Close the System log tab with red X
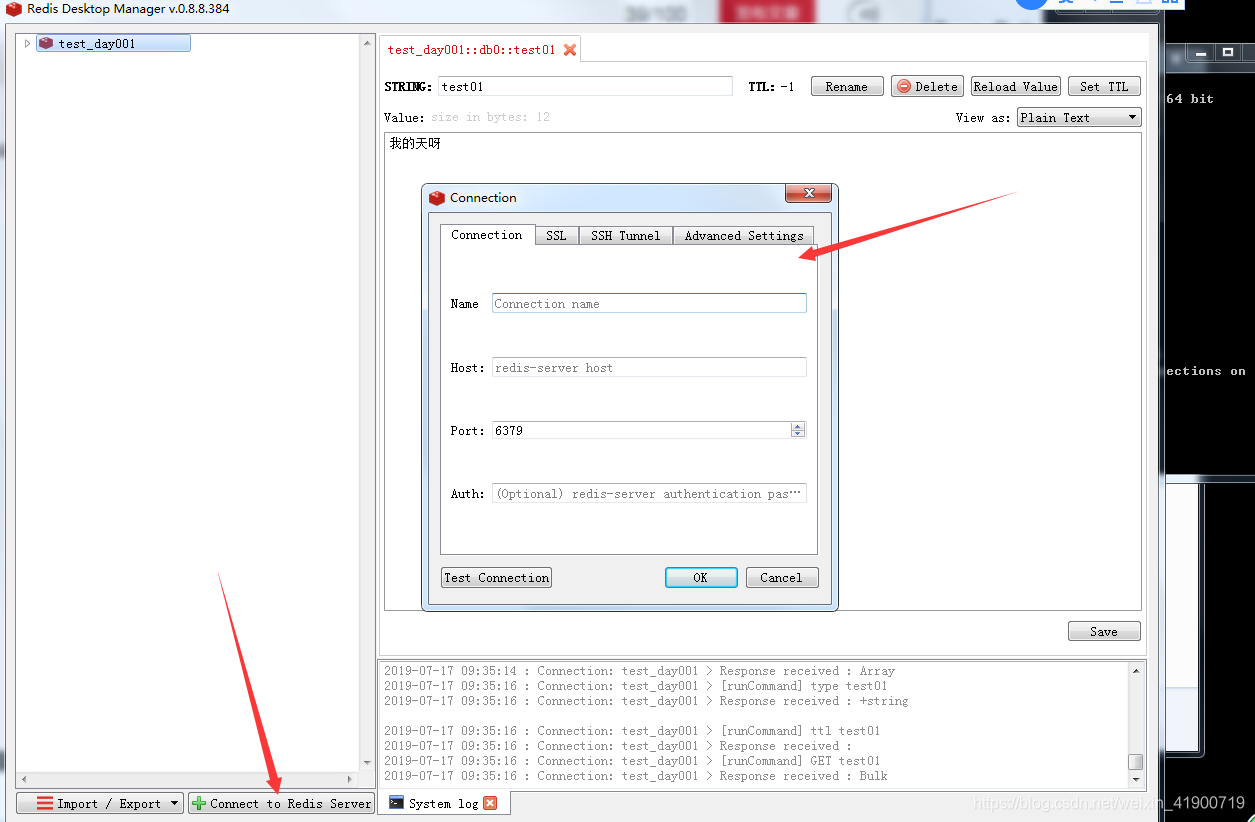1255x822 pixels. click(x=490, y=803)
